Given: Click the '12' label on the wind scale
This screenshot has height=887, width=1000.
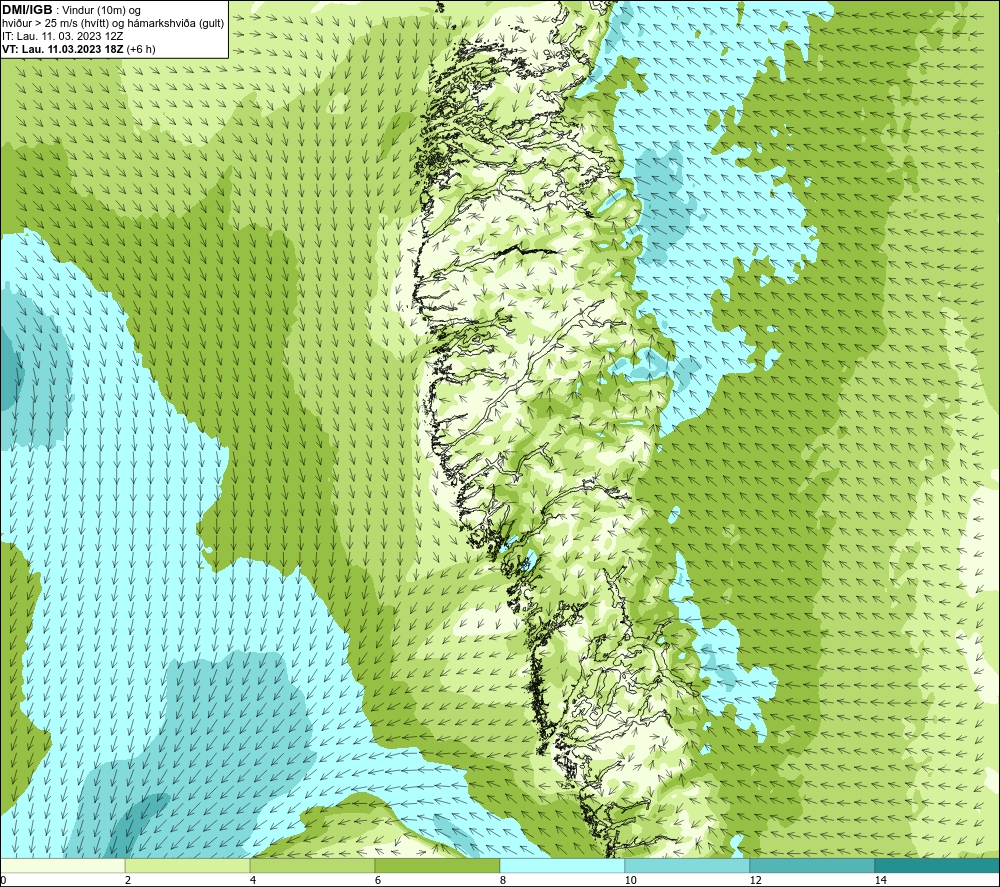Looking at the screenshot, I should pyautogui.click(x=756, y=881).
